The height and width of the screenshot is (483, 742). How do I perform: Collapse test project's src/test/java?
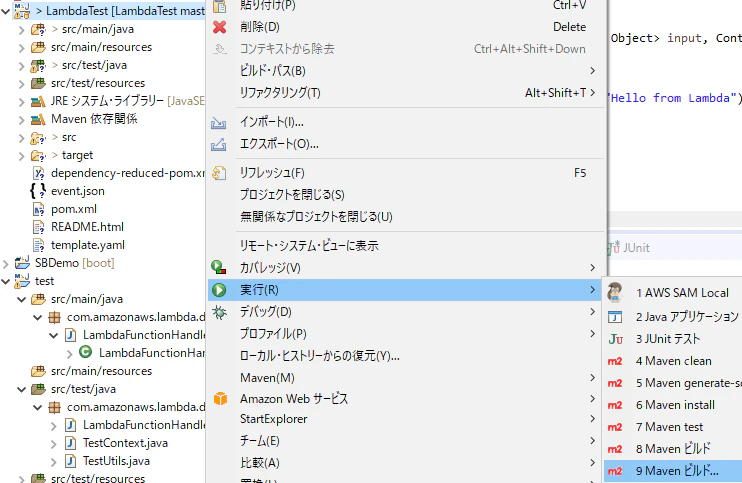pos(21,389)
